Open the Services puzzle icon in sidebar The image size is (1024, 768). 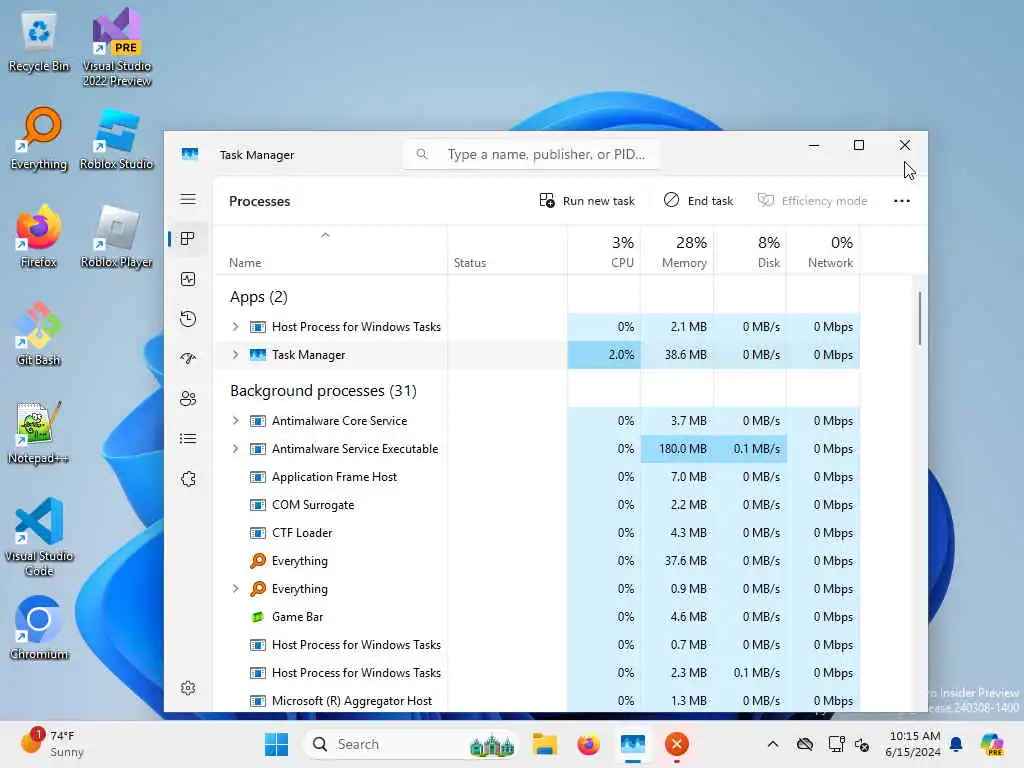point(188,479)
